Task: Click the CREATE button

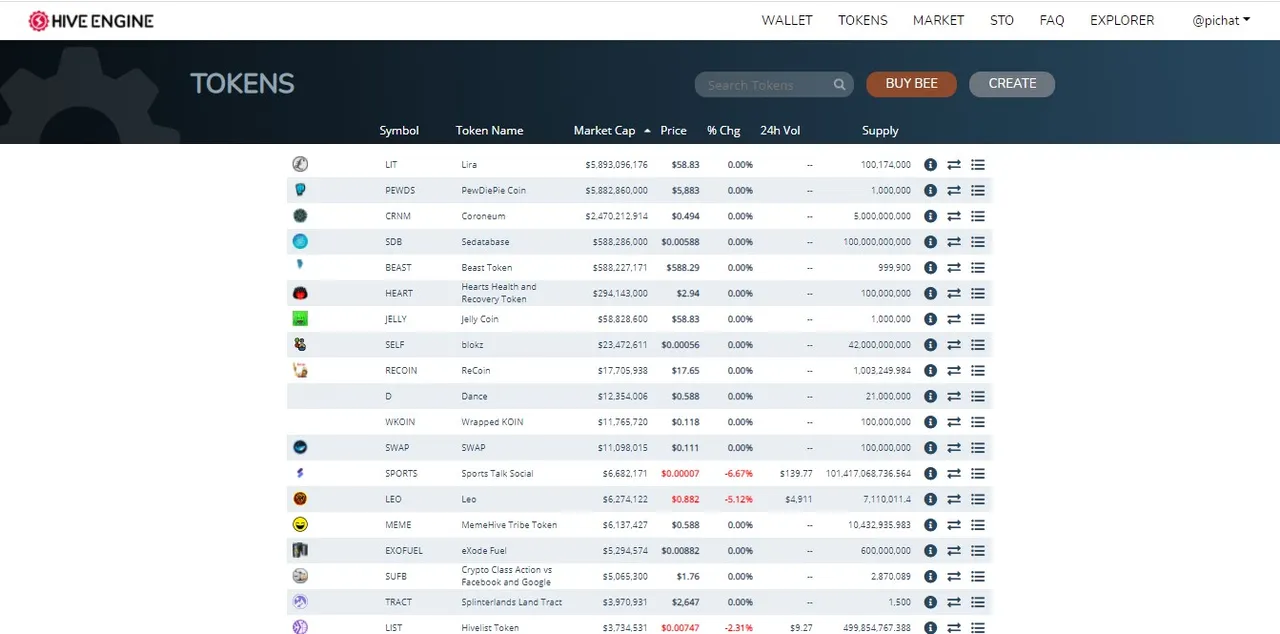Action: [1012, 84]
